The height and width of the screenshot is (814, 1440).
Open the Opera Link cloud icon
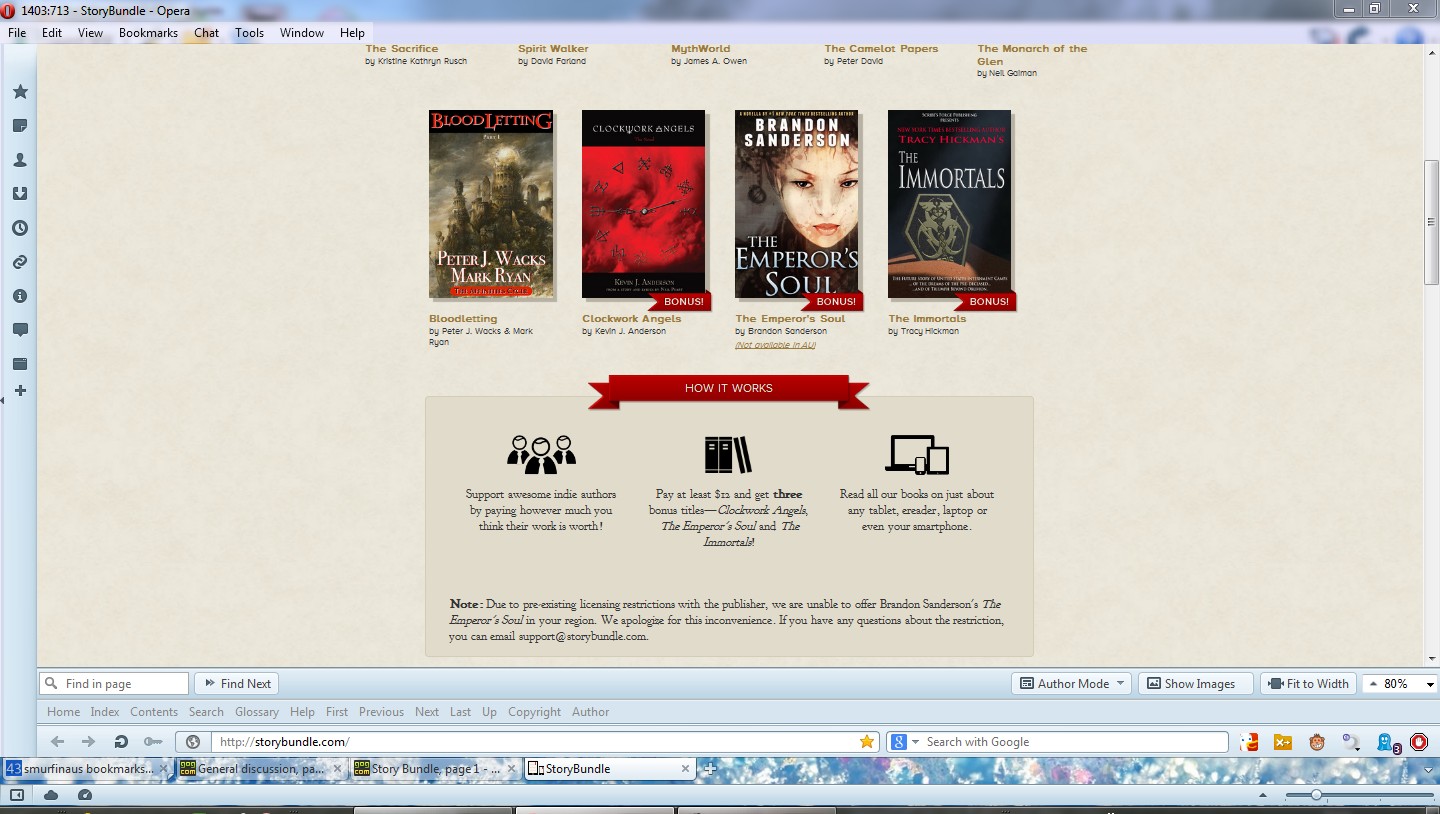click(x=51, y=795)
